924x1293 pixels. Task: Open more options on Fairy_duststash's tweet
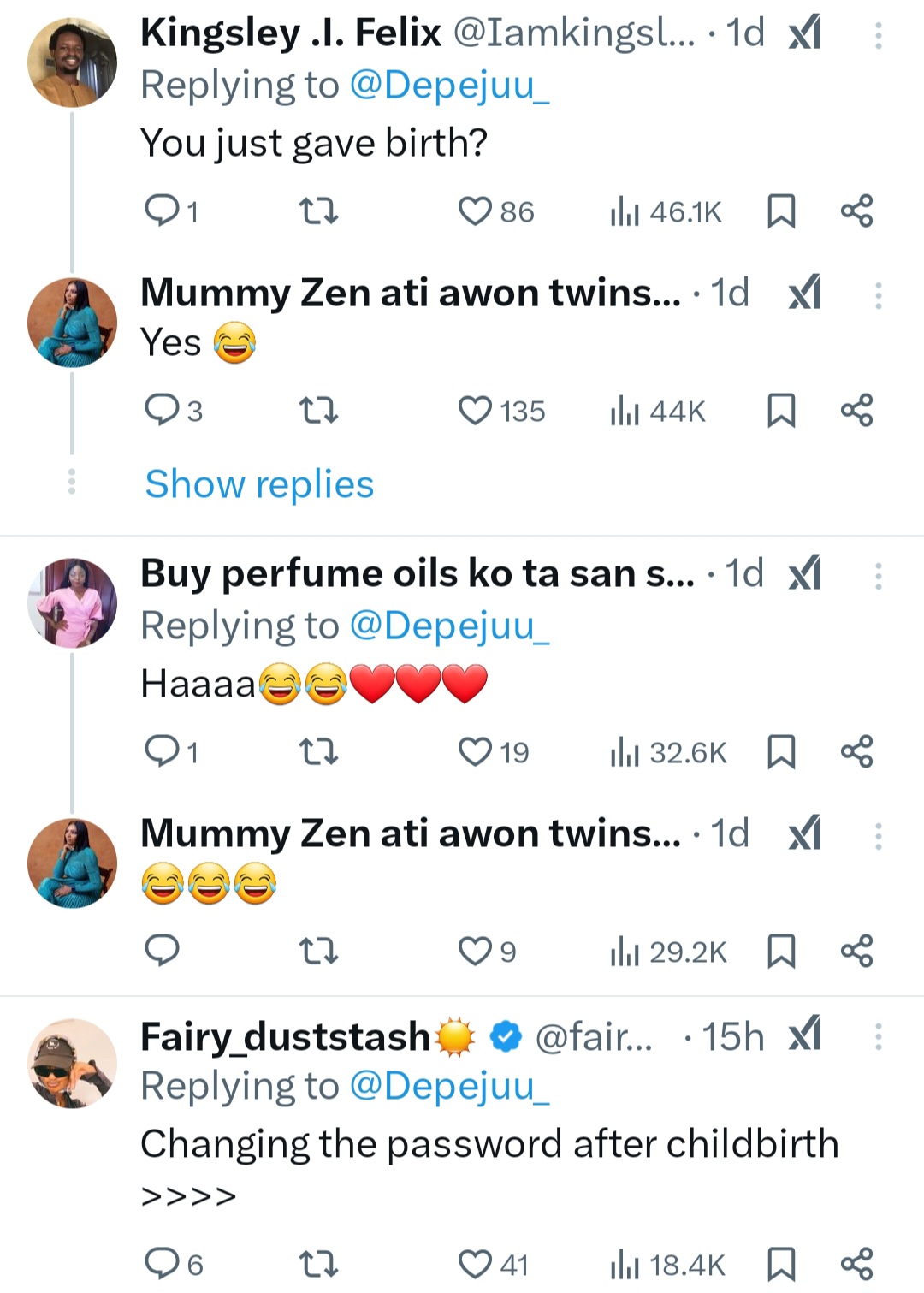click(x=878, y=1036)
